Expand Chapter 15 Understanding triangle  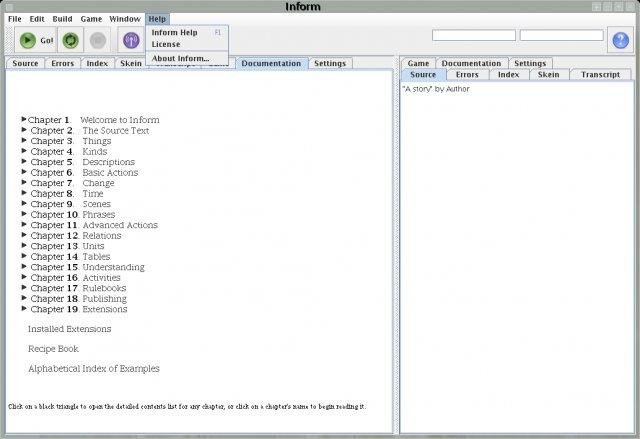24,266
